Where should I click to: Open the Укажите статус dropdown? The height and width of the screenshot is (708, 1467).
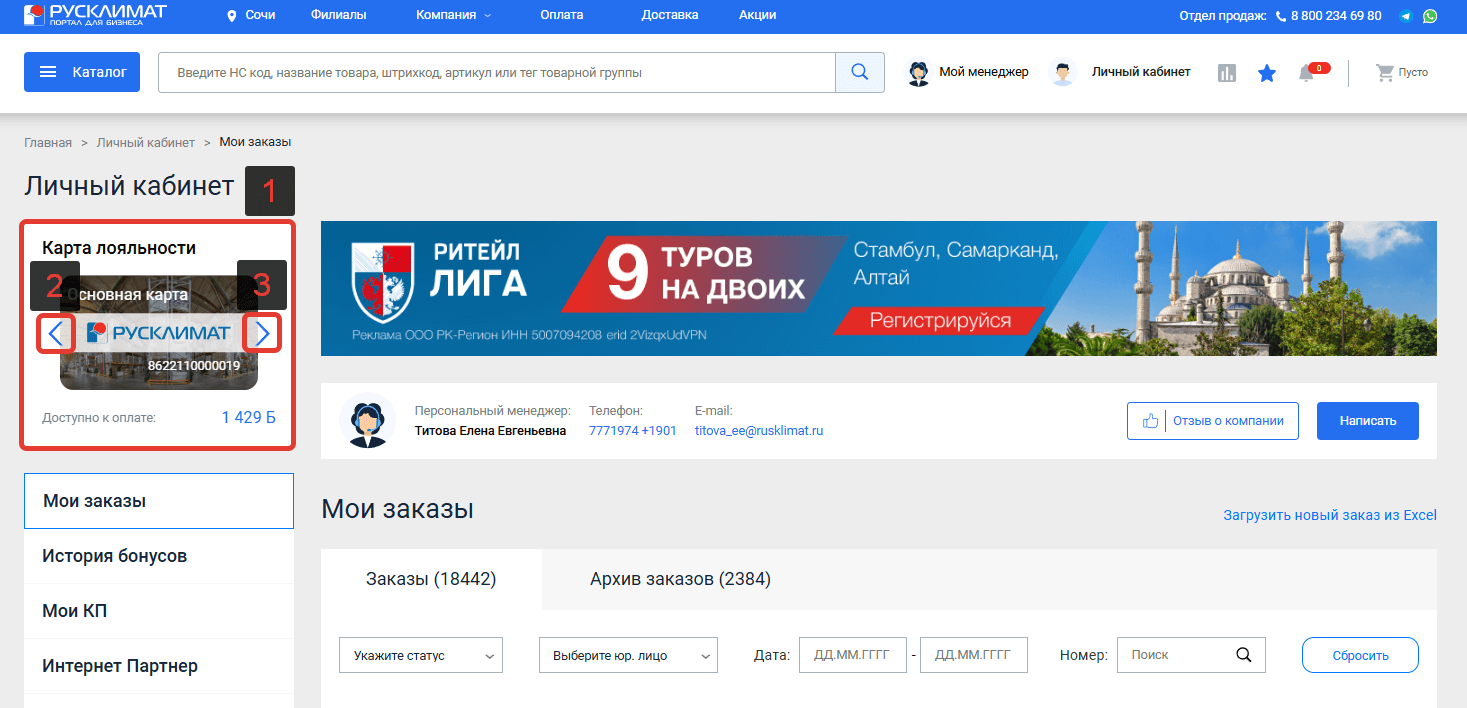click(421, 655)
